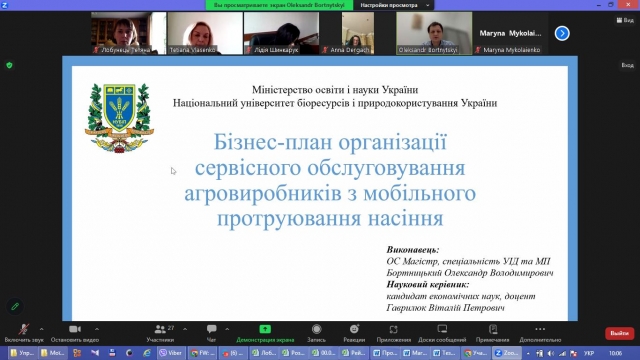Viewport: 640px width, 360px height.
Task: Click the УКР language indicator
Action: 589,353
